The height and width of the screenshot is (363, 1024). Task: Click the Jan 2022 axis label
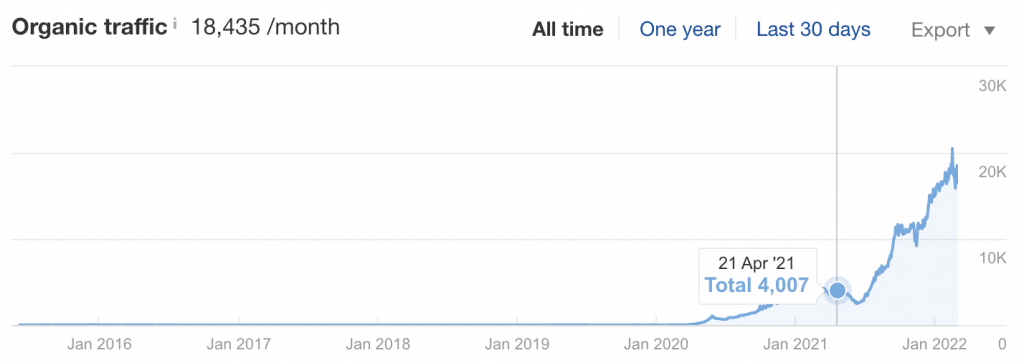click(x=935, y=344)
